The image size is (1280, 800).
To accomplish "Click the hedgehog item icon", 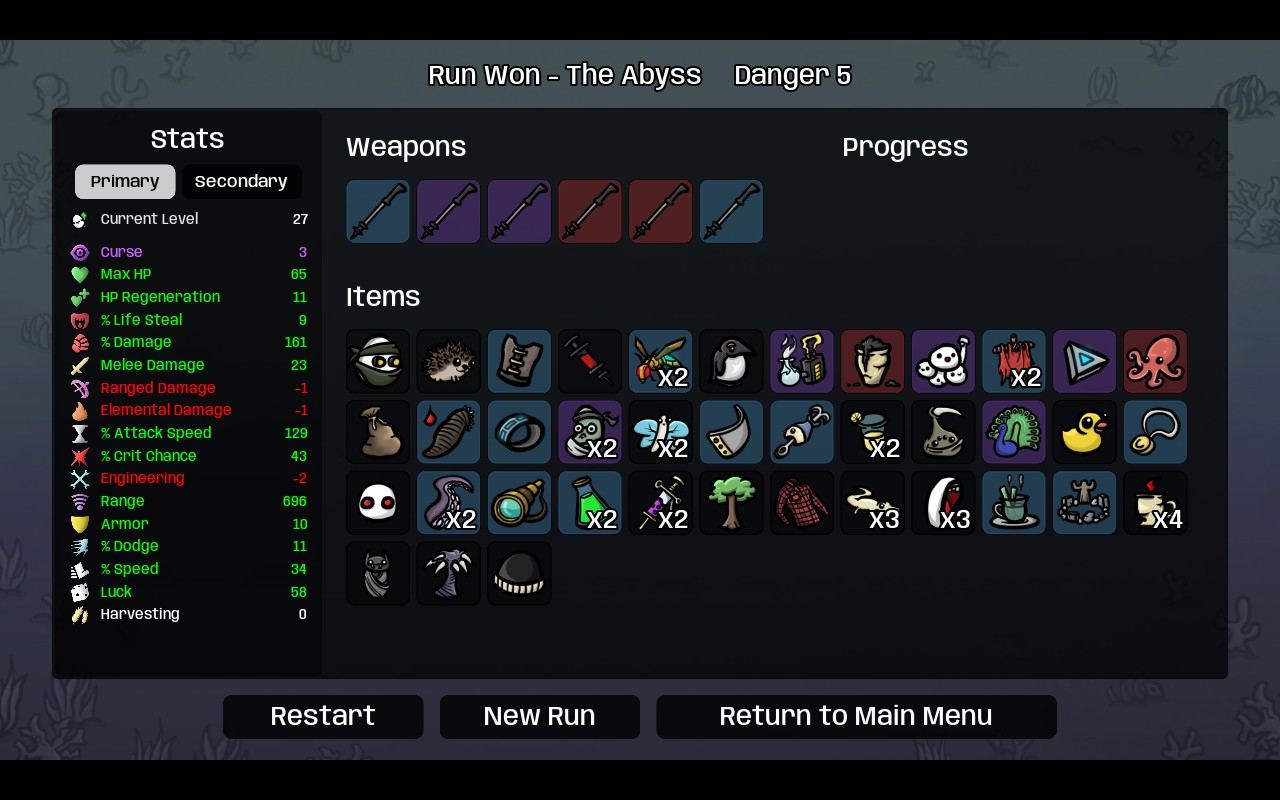I will (x=448, y=361).
